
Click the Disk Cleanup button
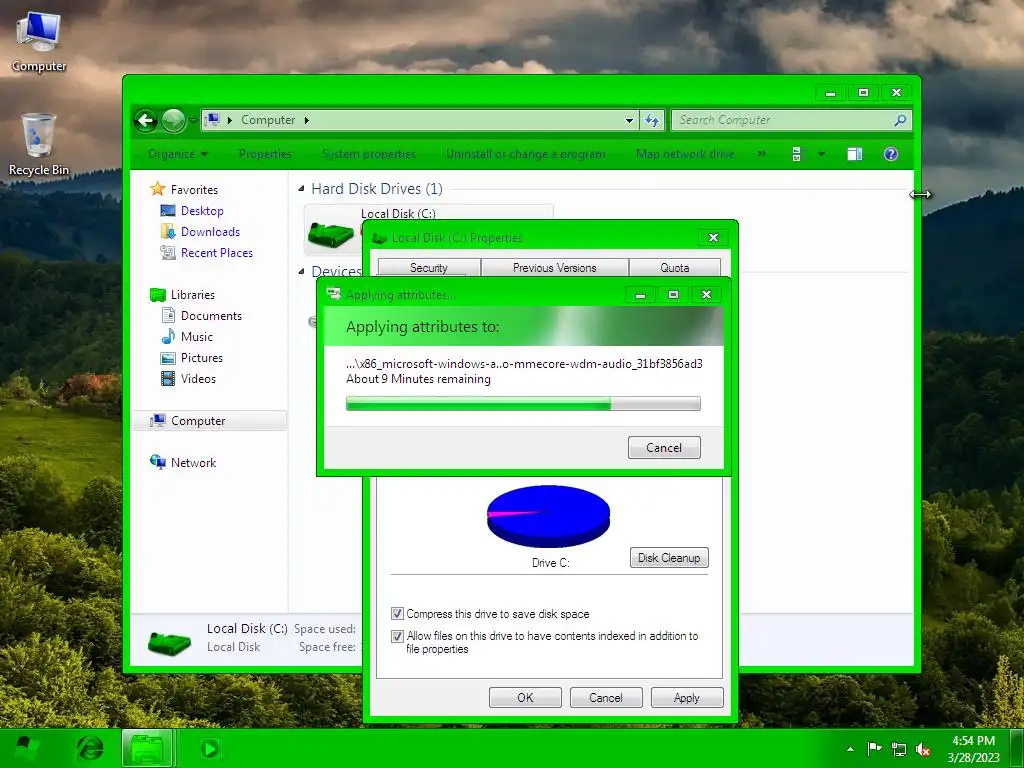[x=669, y=558]
